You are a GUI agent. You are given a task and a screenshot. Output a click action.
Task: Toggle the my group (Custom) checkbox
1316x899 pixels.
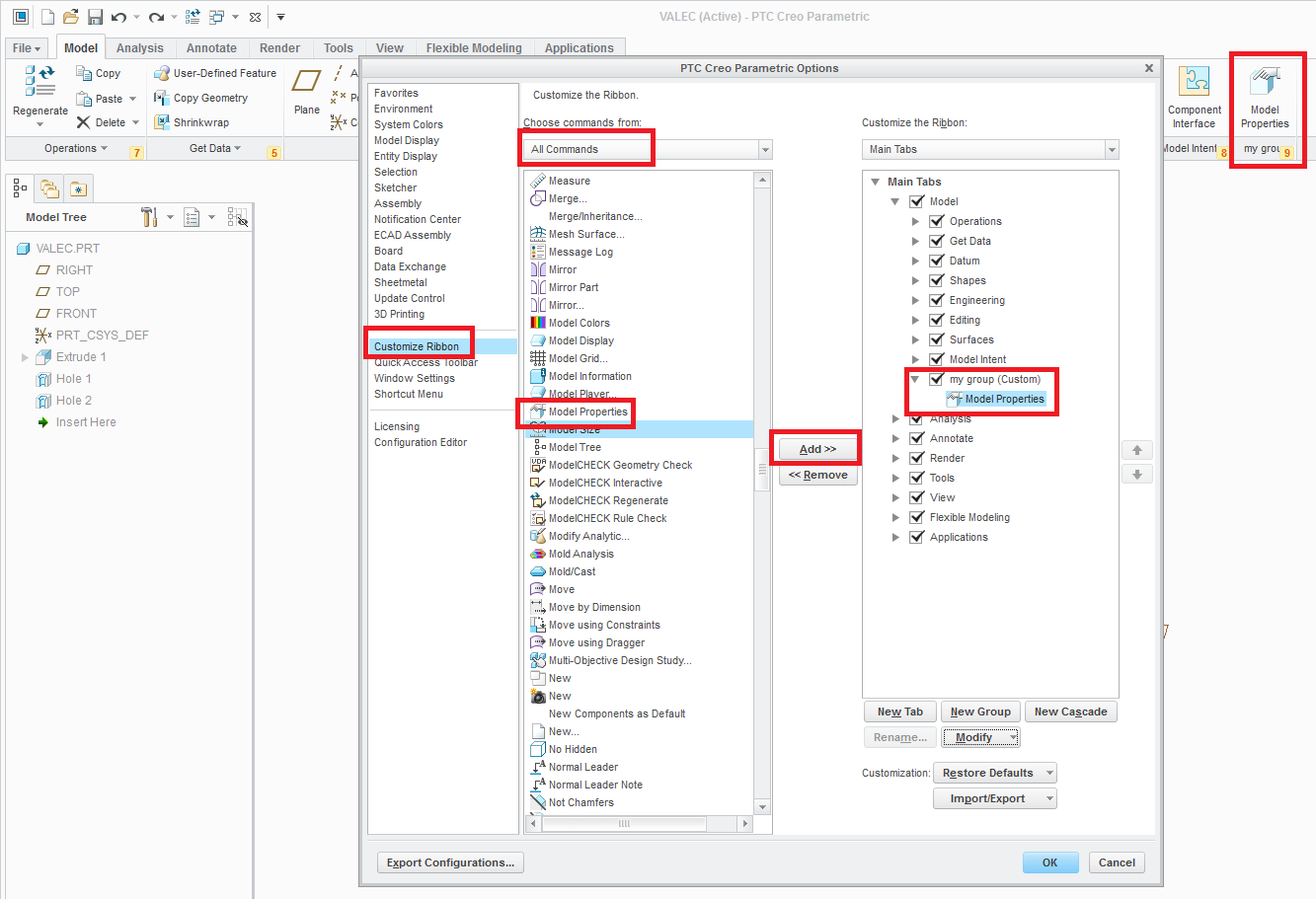(x=937, y=379)
